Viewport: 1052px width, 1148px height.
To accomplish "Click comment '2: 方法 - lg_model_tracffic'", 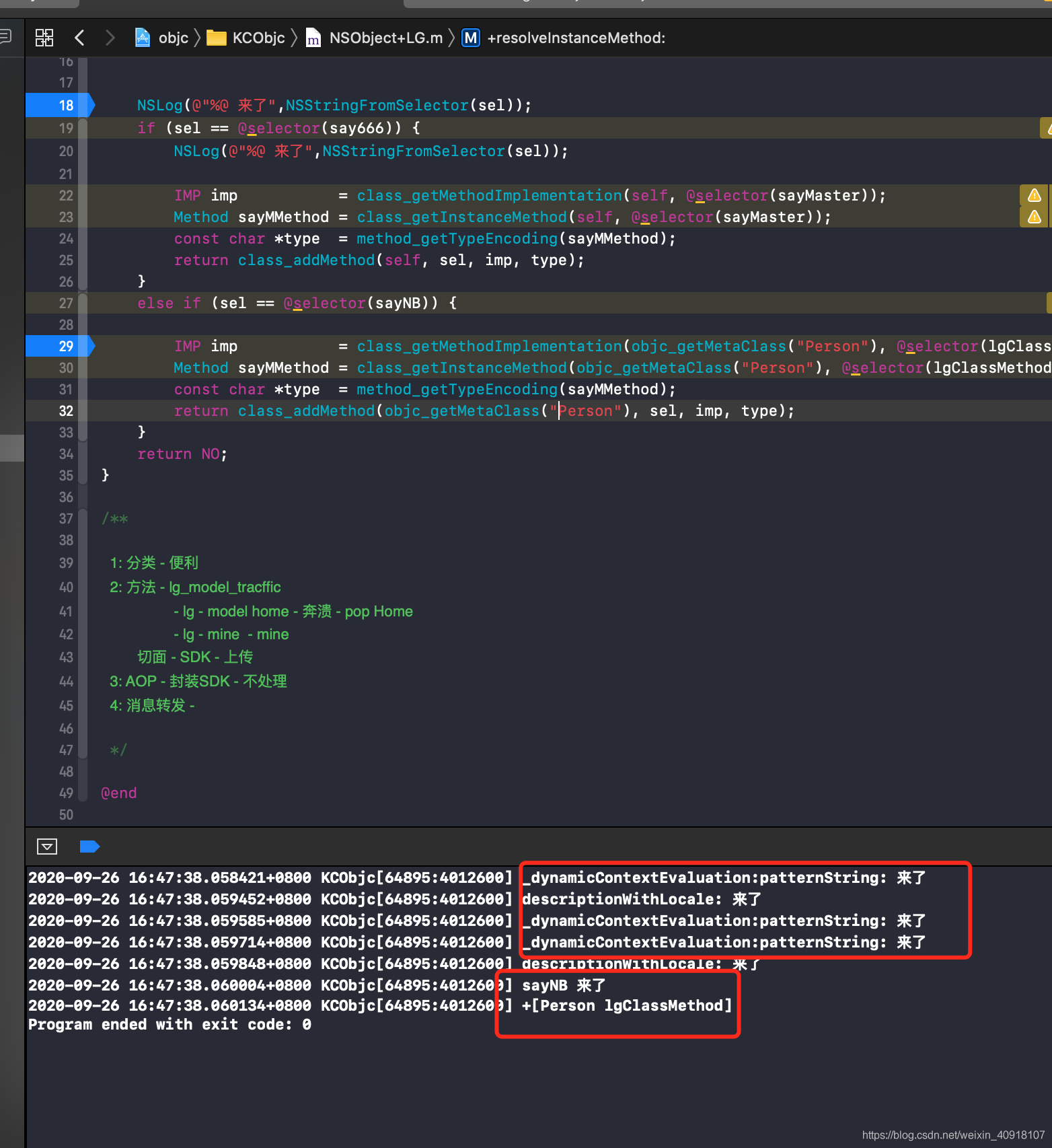I will pos(195,587).
